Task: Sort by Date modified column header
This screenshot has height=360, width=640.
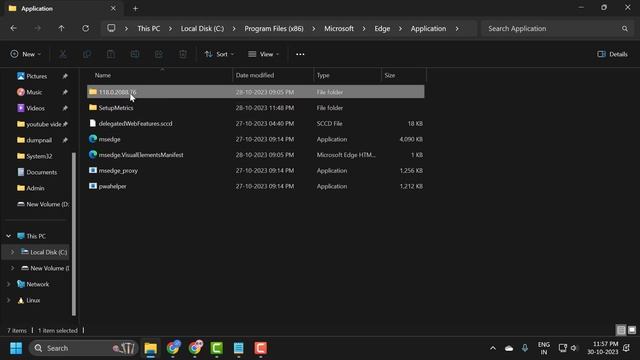Action: click(x=255, y=76)
